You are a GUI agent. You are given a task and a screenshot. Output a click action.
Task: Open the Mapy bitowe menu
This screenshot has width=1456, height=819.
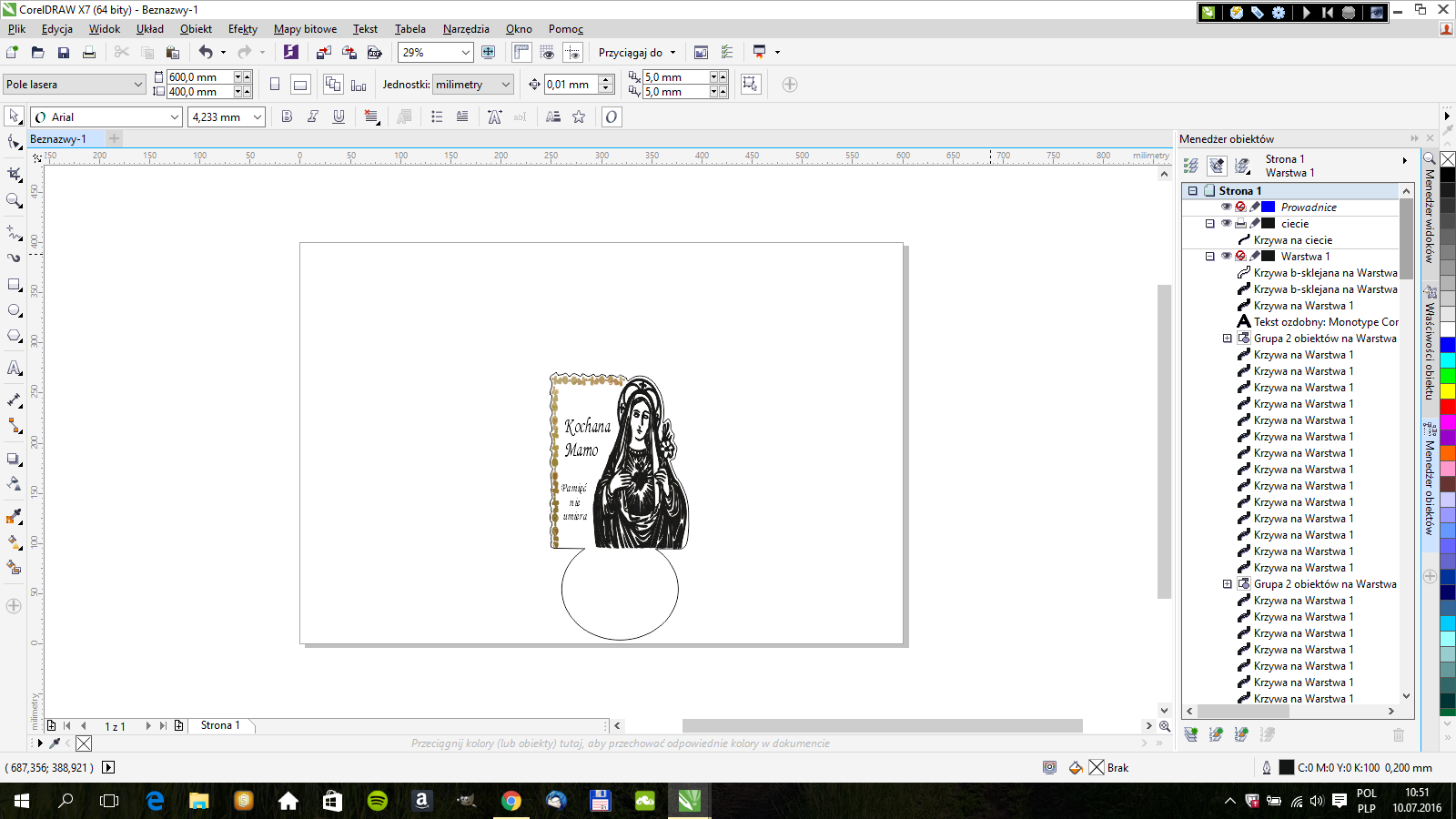click(x=305, y=29)
